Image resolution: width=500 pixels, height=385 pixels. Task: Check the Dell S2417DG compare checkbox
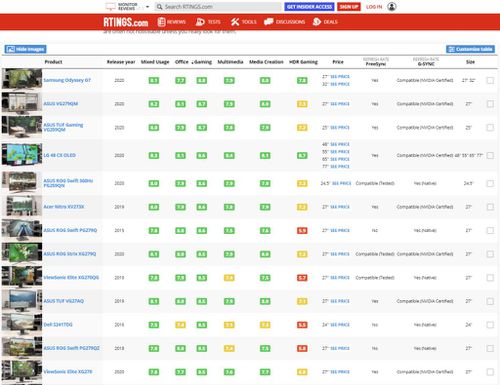(490, 325)
